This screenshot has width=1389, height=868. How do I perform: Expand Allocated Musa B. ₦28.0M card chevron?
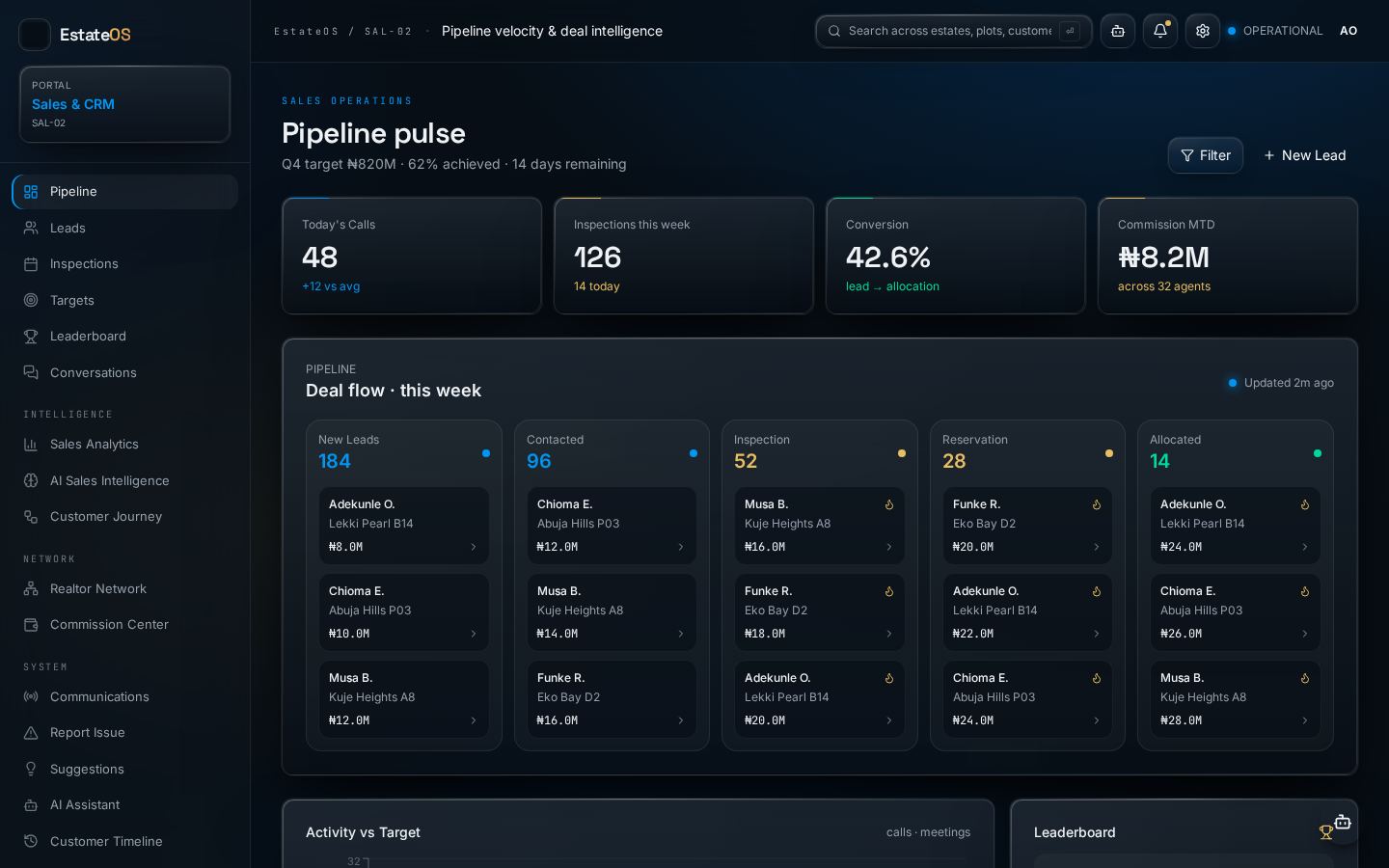click(1304, 720)
